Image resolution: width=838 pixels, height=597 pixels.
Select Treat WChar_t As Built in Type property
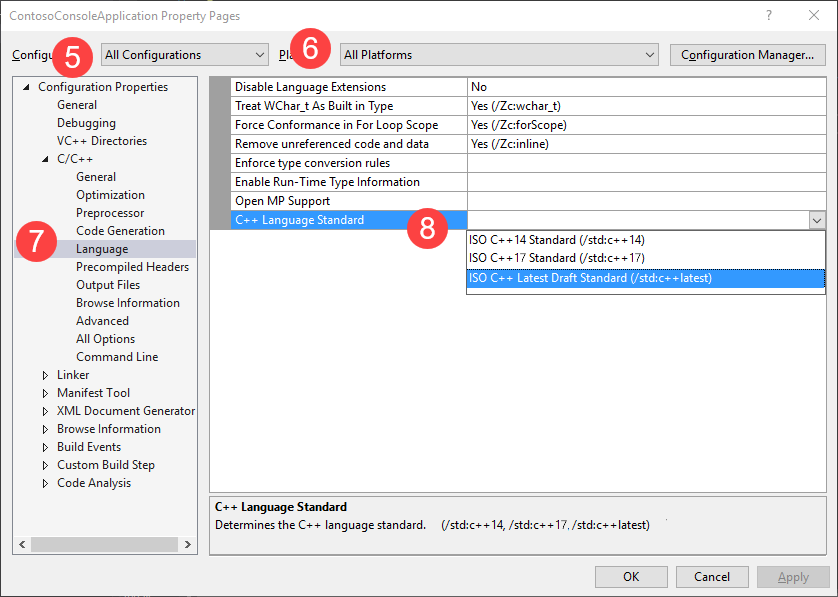click(349, 106)
